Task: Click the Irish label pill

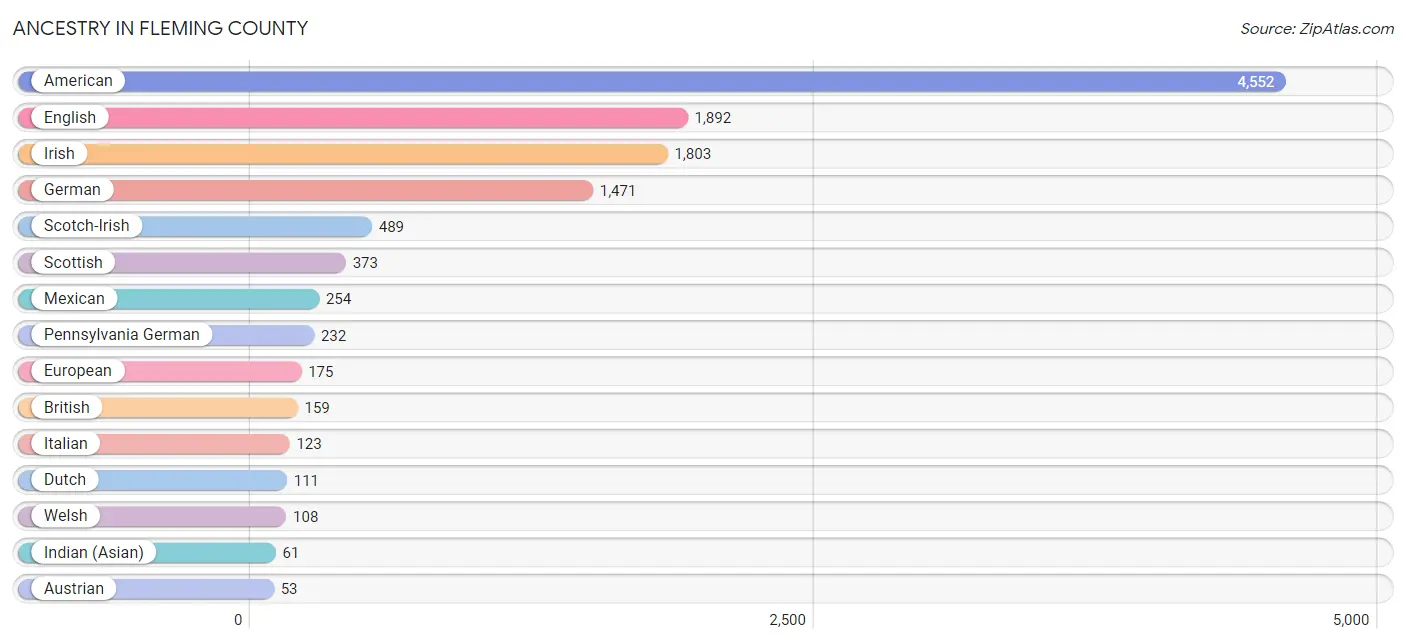Action: click(x=59, y=154)
